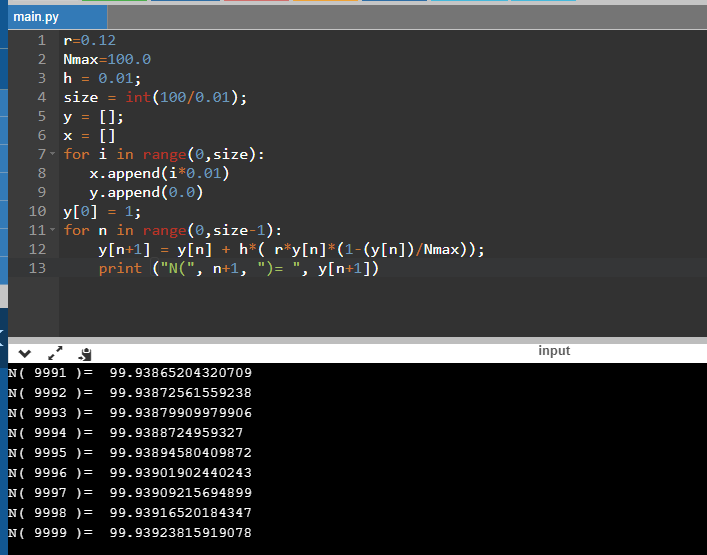The width and height of the screenshot is (707, 555).
Task: Click the x = [] code line
Action: click(89, 136)
